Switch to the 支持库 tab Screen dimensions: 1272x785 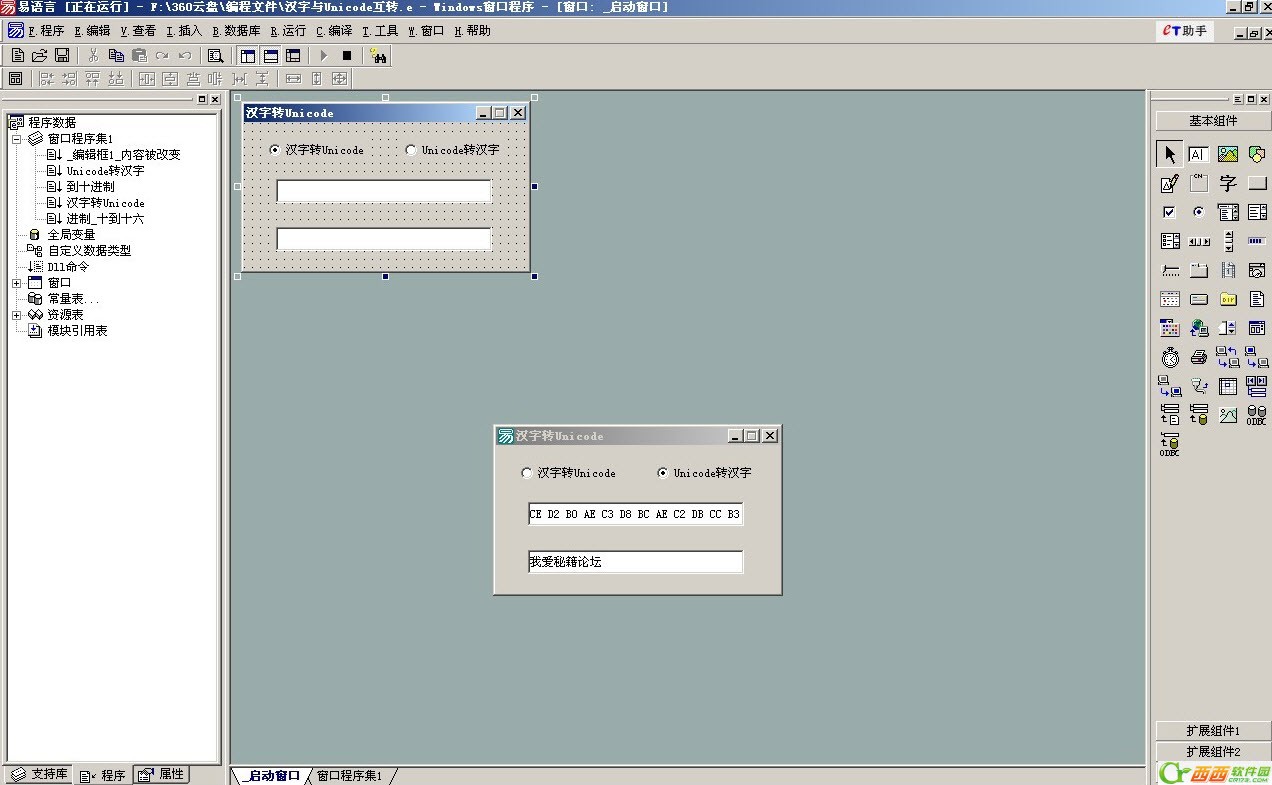click(x=40, y=774)
